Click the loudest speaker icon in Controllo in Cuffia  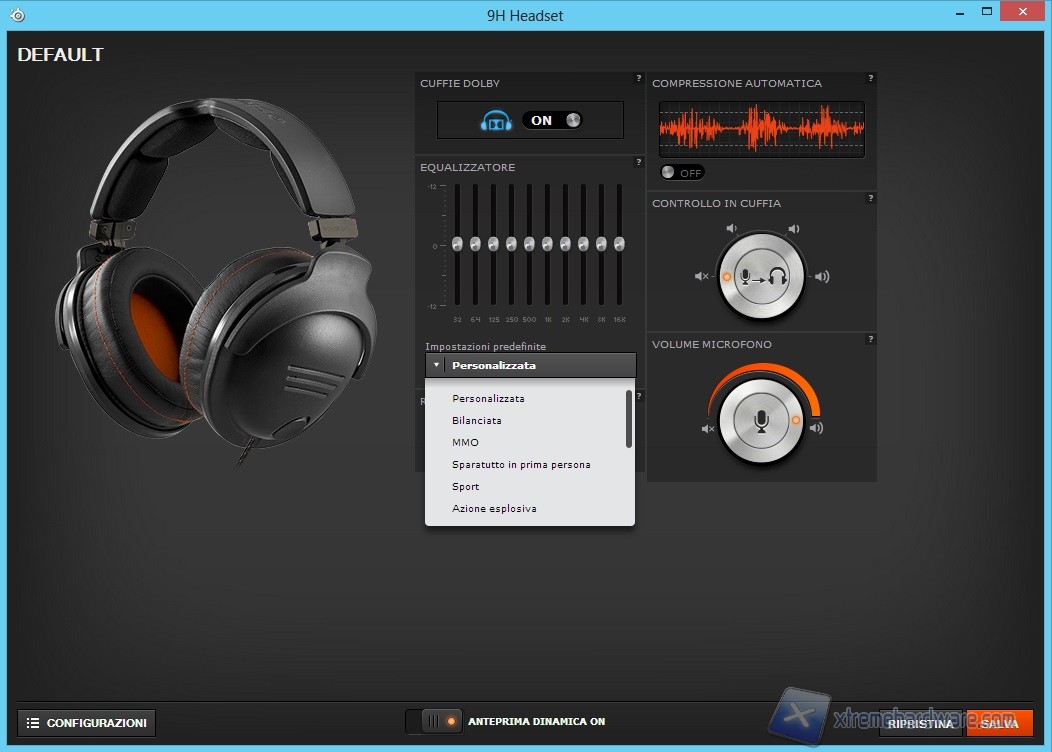point(821,276)
